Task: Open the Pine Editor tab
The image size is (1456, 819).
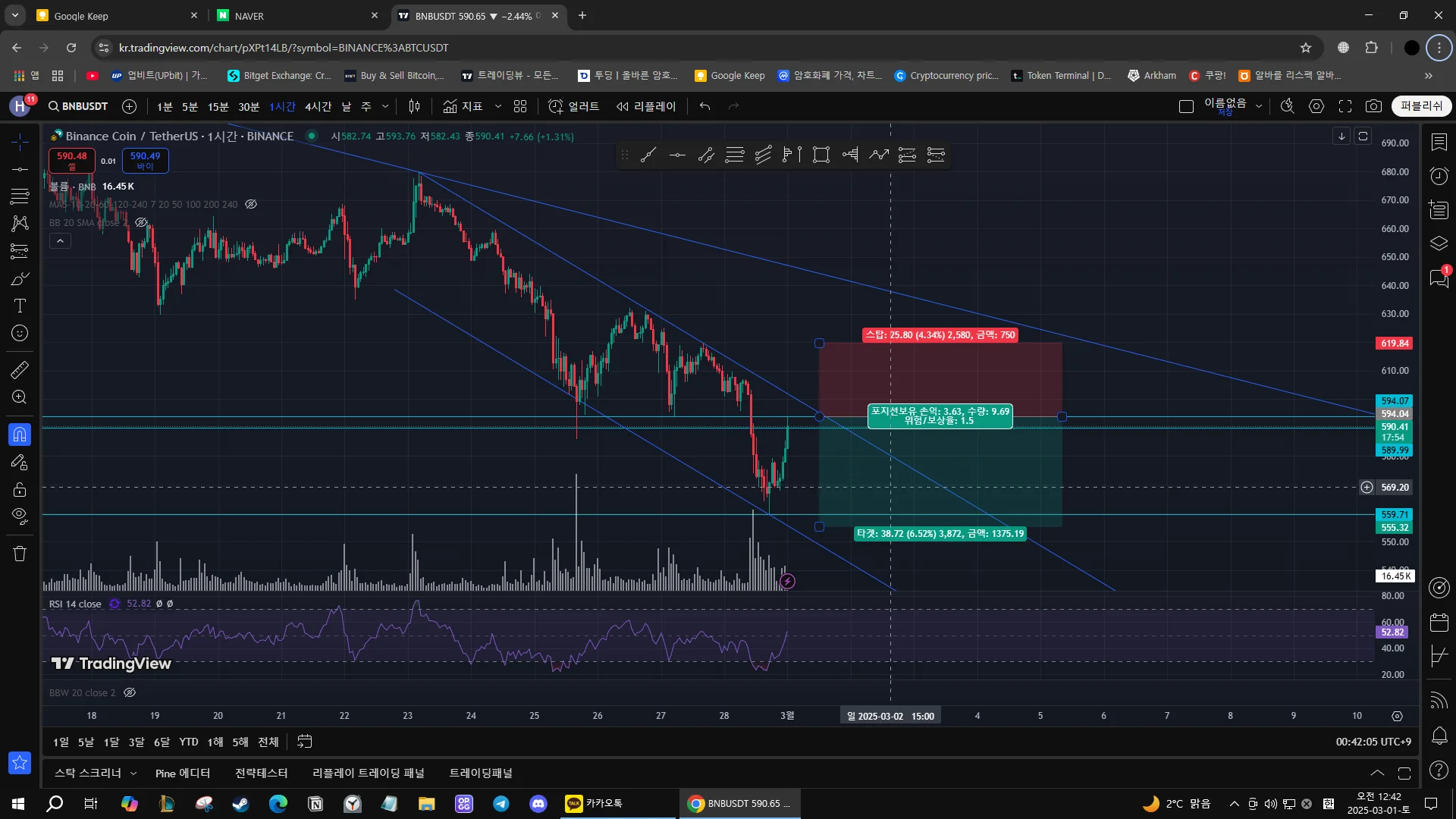Action: [x=182, y=773]
